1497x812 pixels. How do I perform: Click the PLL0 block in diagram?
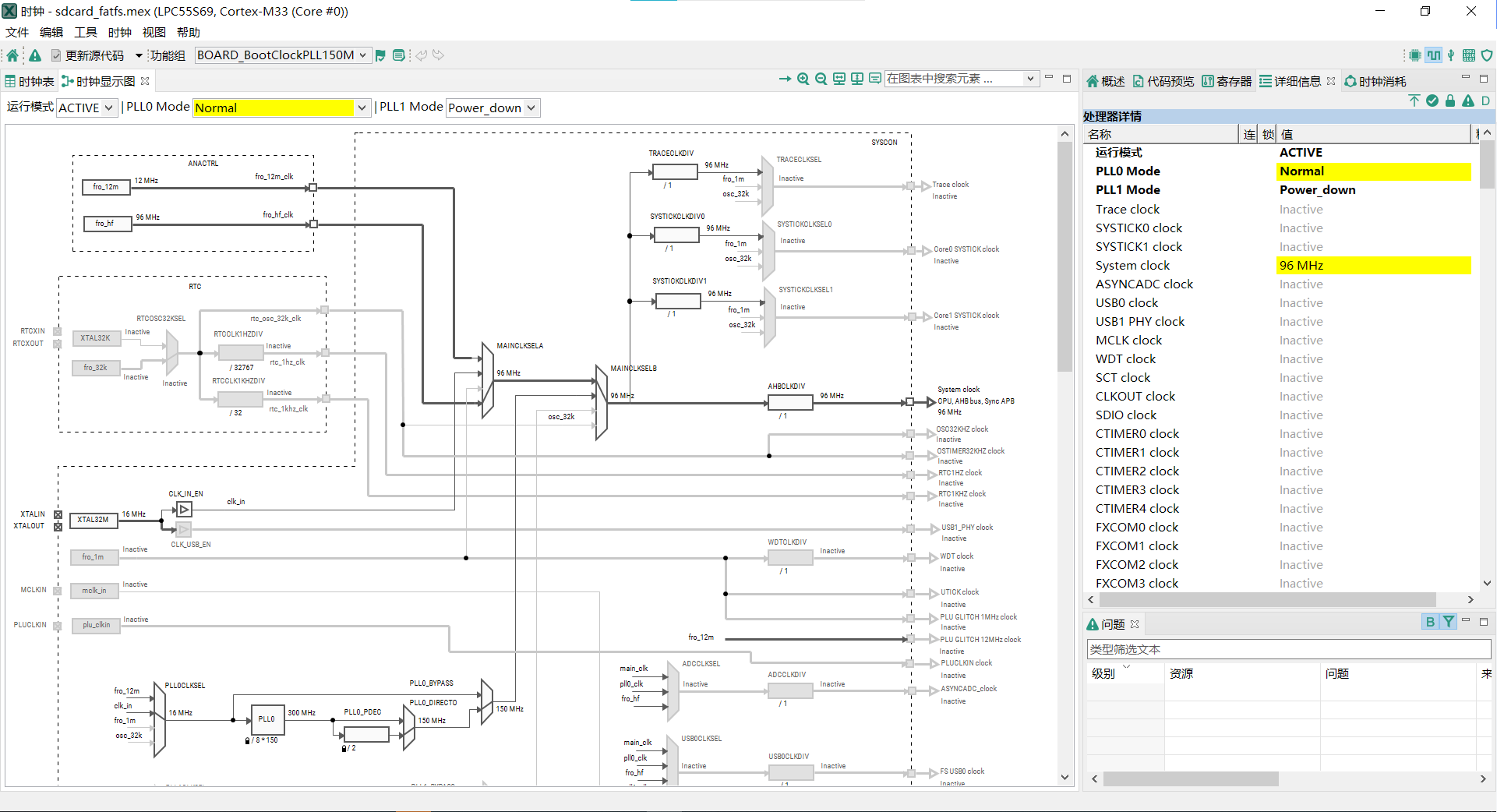[267, 719]
